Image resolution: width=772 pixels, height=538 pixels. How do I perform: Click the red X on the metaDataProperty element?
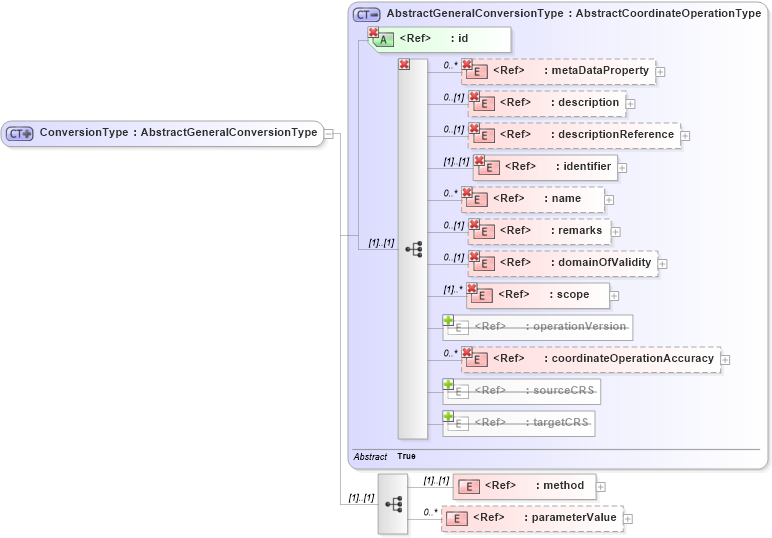[467, 64]
